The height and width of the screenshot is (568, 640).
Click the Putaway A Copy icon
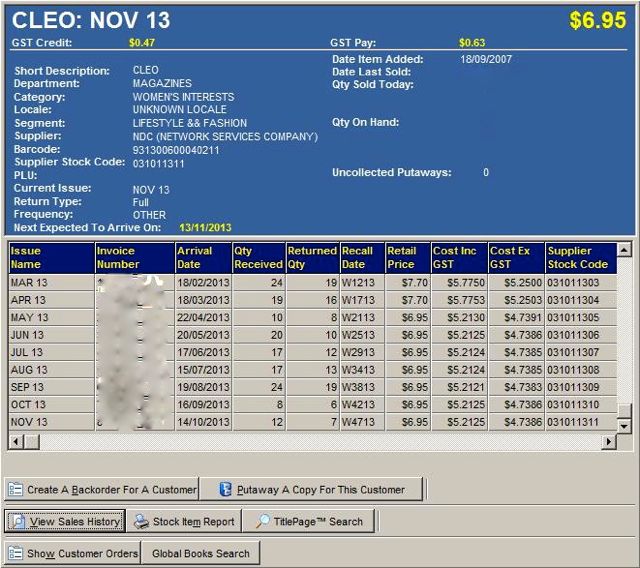[x=225, y=490]
